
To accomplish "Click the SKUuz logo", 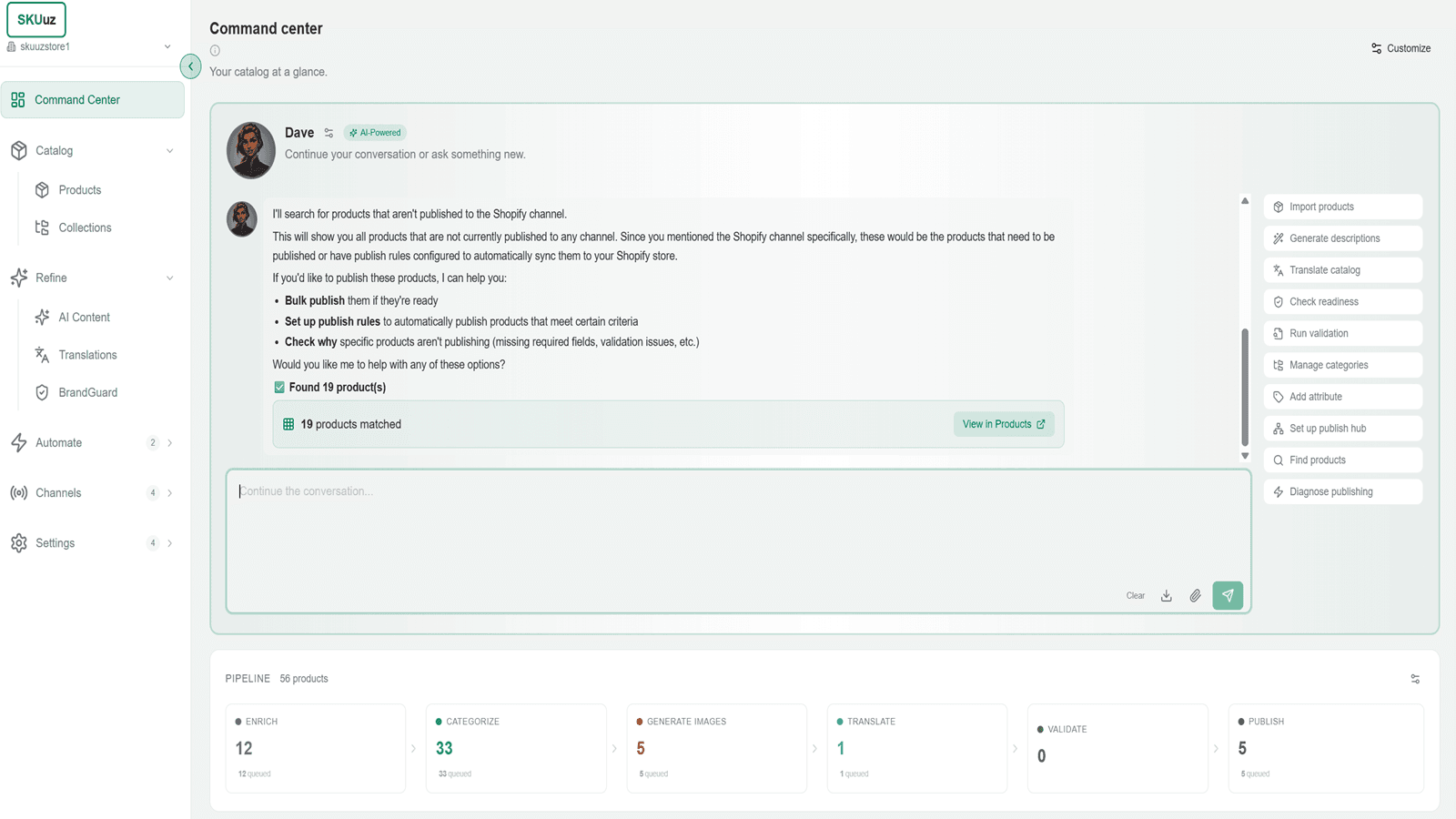I will pyautogui.click(x=36, y=19).
